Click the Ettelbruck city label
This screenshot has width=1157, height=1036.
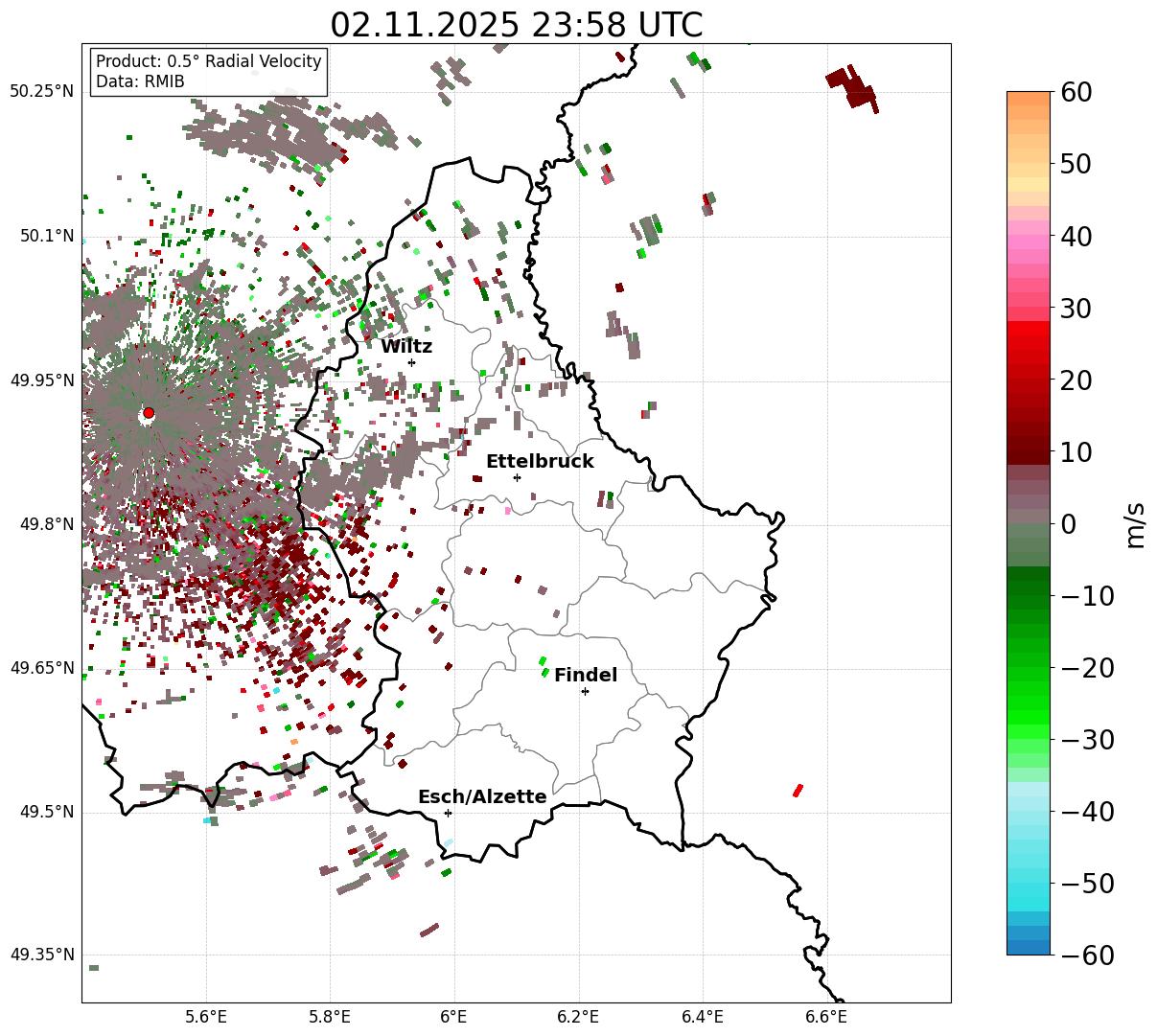[540, 462]
